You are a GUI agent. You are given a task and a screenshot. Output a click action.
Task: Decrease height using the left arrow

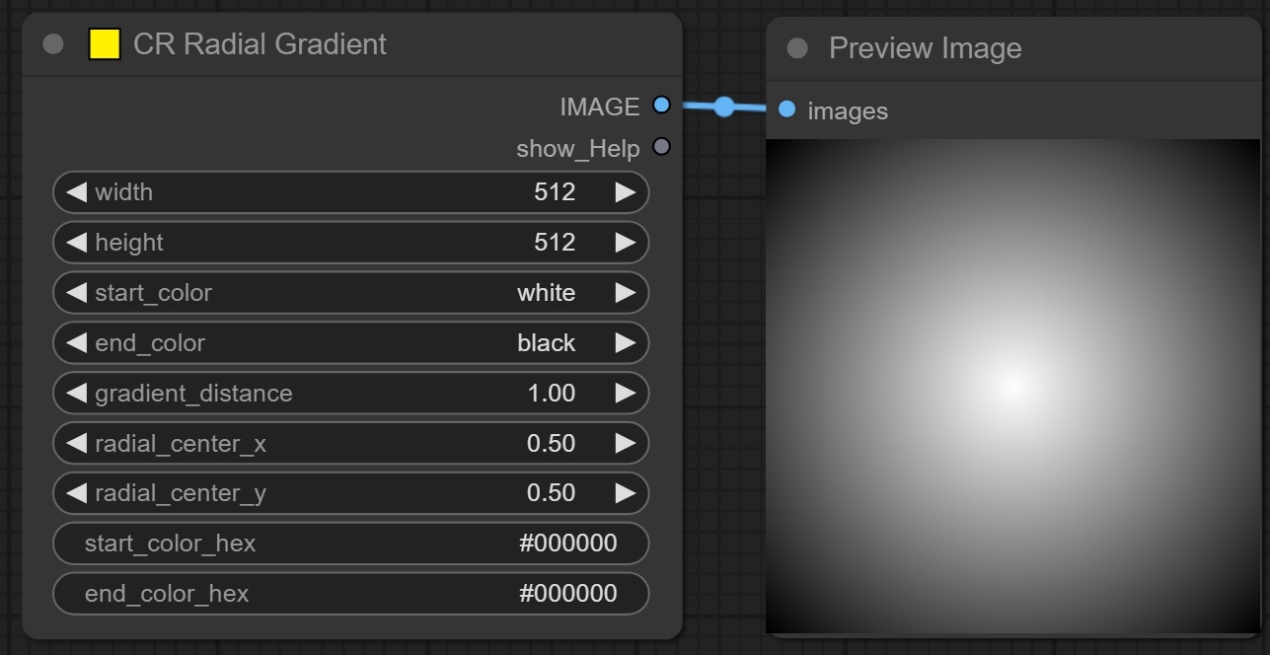click(x=76, y=242)
